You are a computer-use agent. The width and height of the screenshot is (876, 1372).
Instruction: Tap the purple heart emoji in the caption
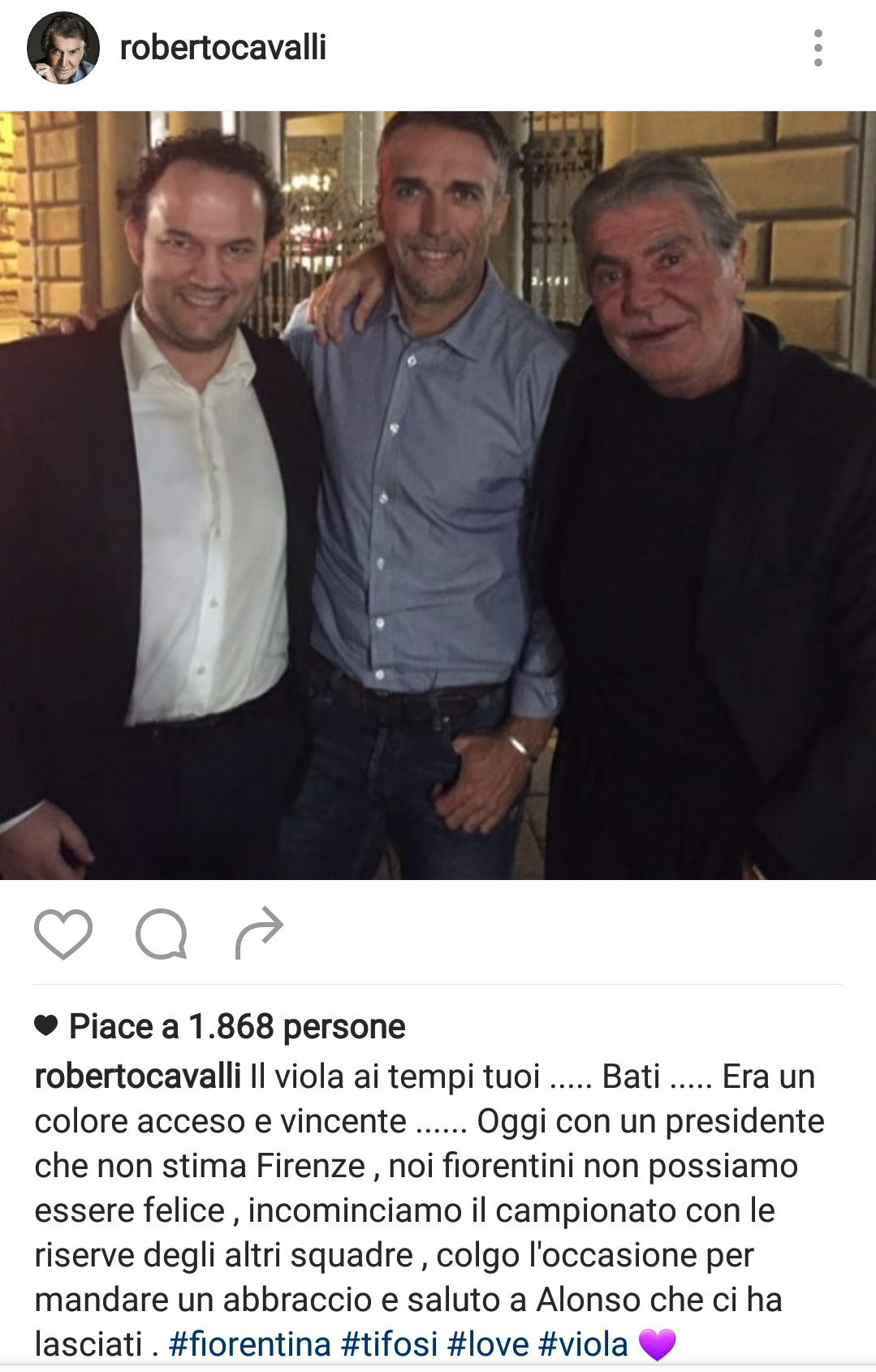coord(658,1344)
